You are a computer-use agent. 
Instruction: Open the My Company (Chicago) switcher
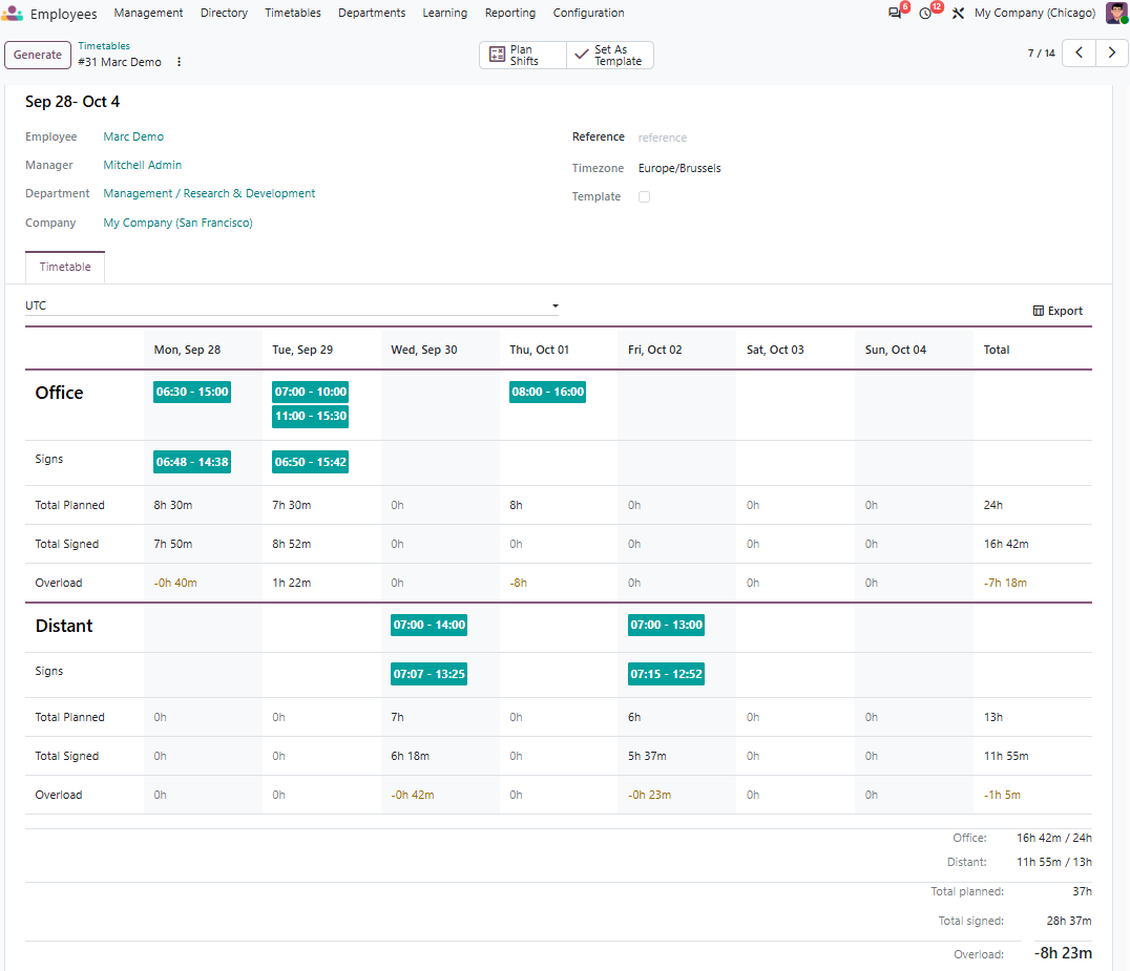(x=1035, y=13)
